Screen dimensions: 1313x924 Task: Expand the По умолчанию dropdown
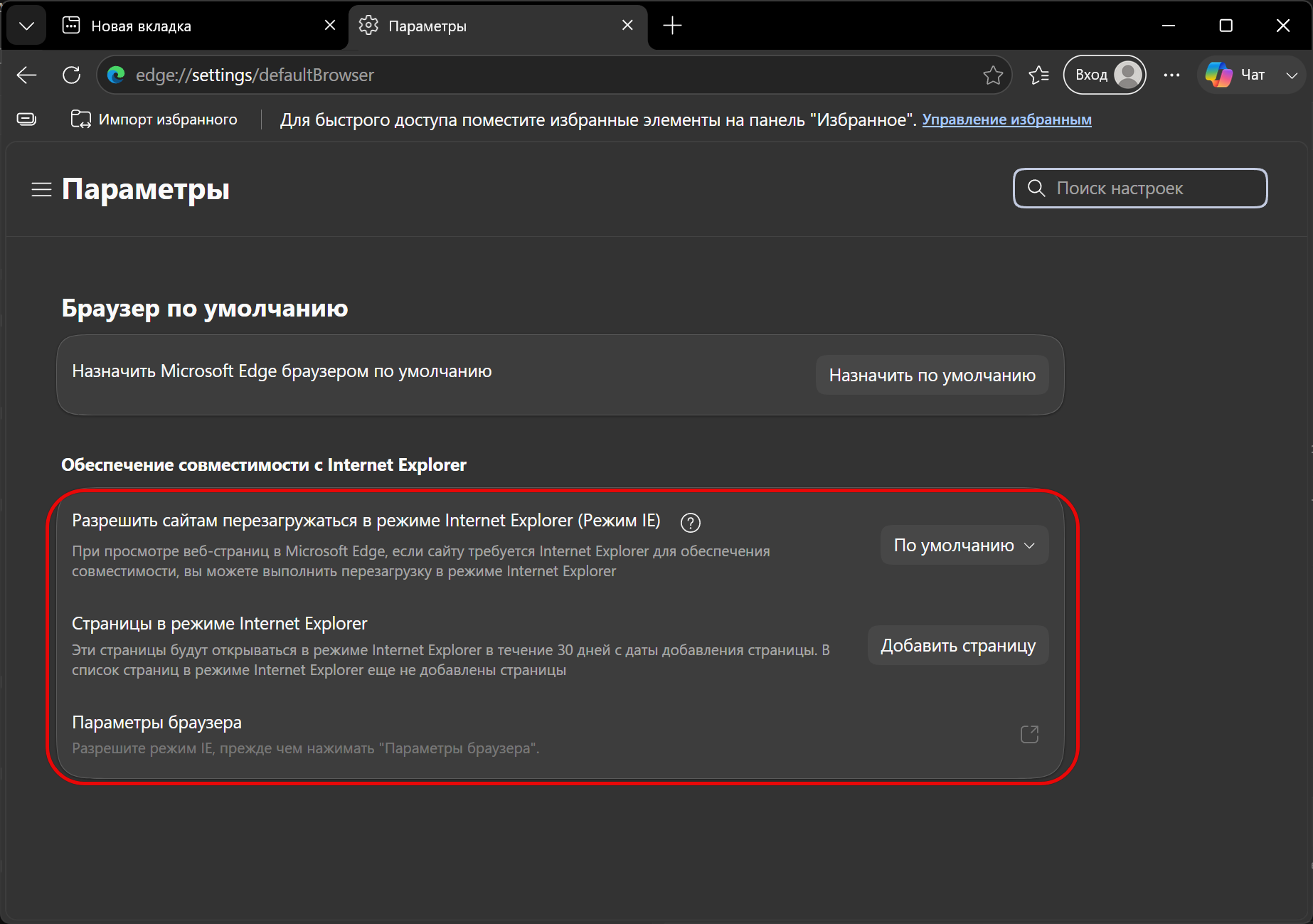point(964,545)
